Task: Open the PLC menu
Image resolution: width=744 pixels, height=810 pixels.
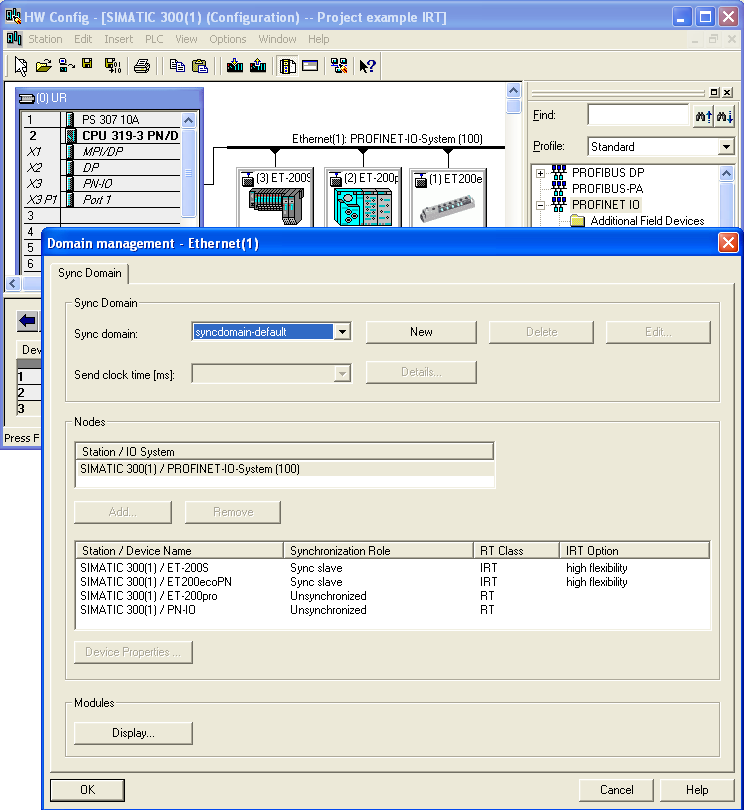Action: [154, 39]
